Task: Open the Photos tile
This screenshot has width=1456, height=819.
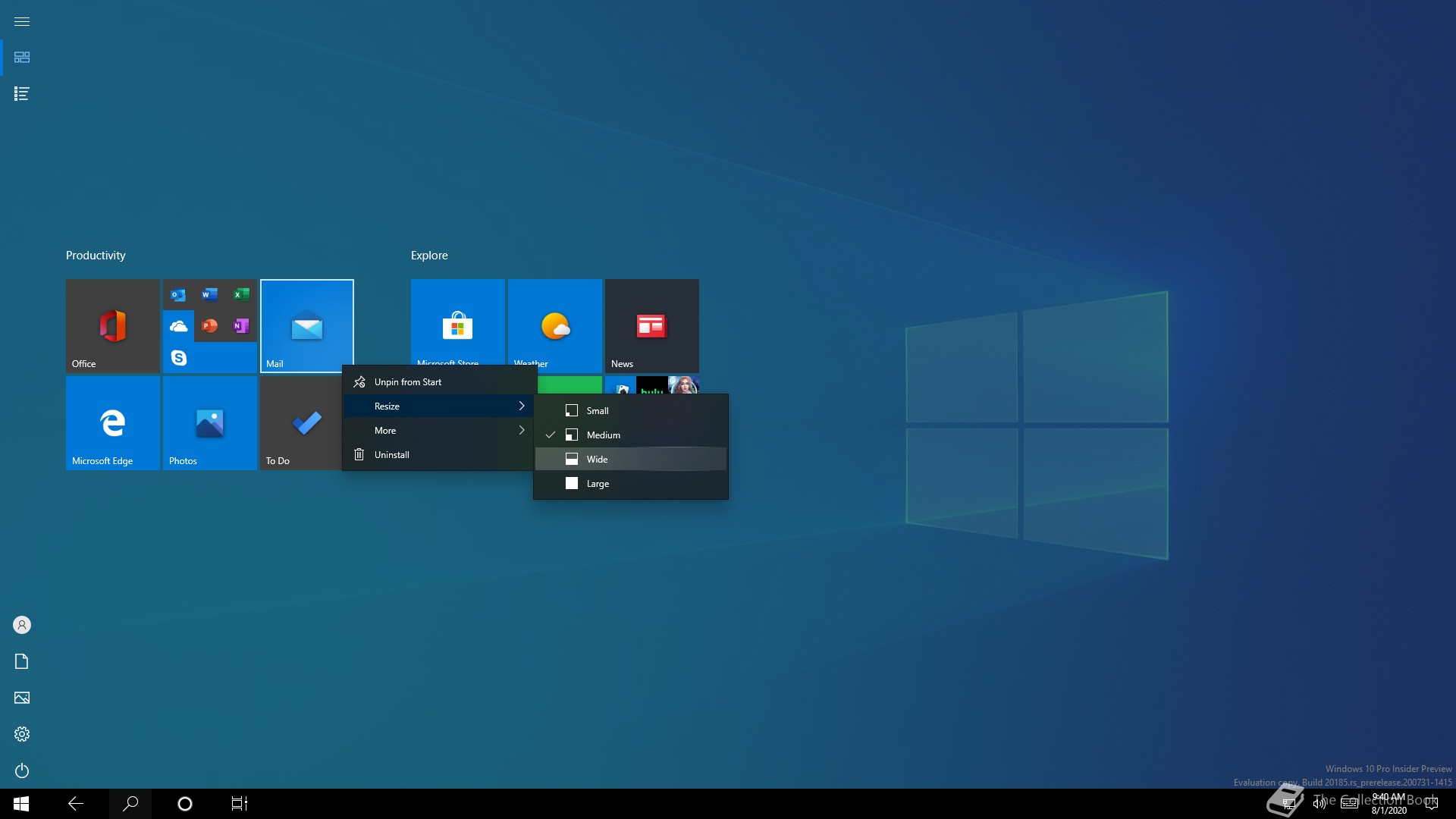Action: pyautogui.click(x=210, y=423)
